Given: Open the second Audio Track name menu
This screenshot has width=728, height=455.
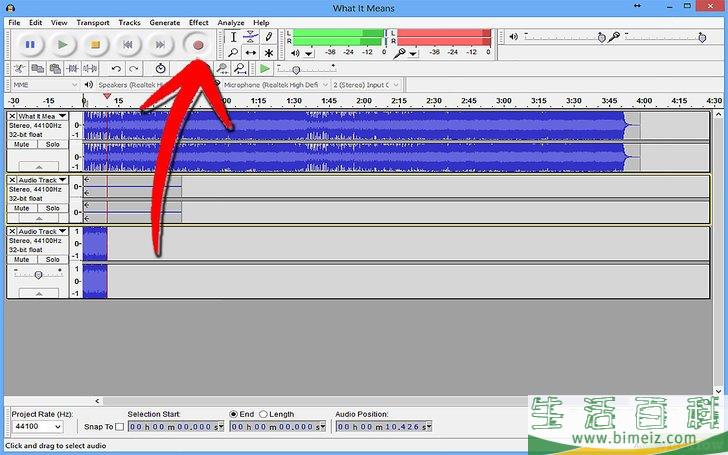Looking at the screenshot, I should click(42, 180).
